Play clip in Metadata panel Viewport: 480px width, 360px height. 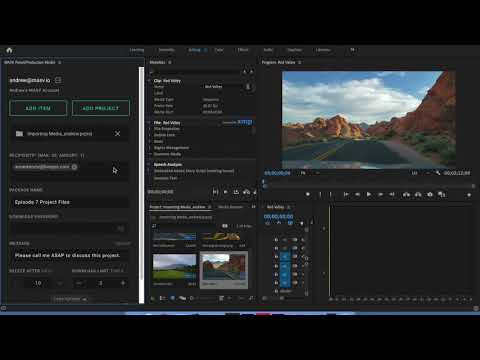click(226, 192)
